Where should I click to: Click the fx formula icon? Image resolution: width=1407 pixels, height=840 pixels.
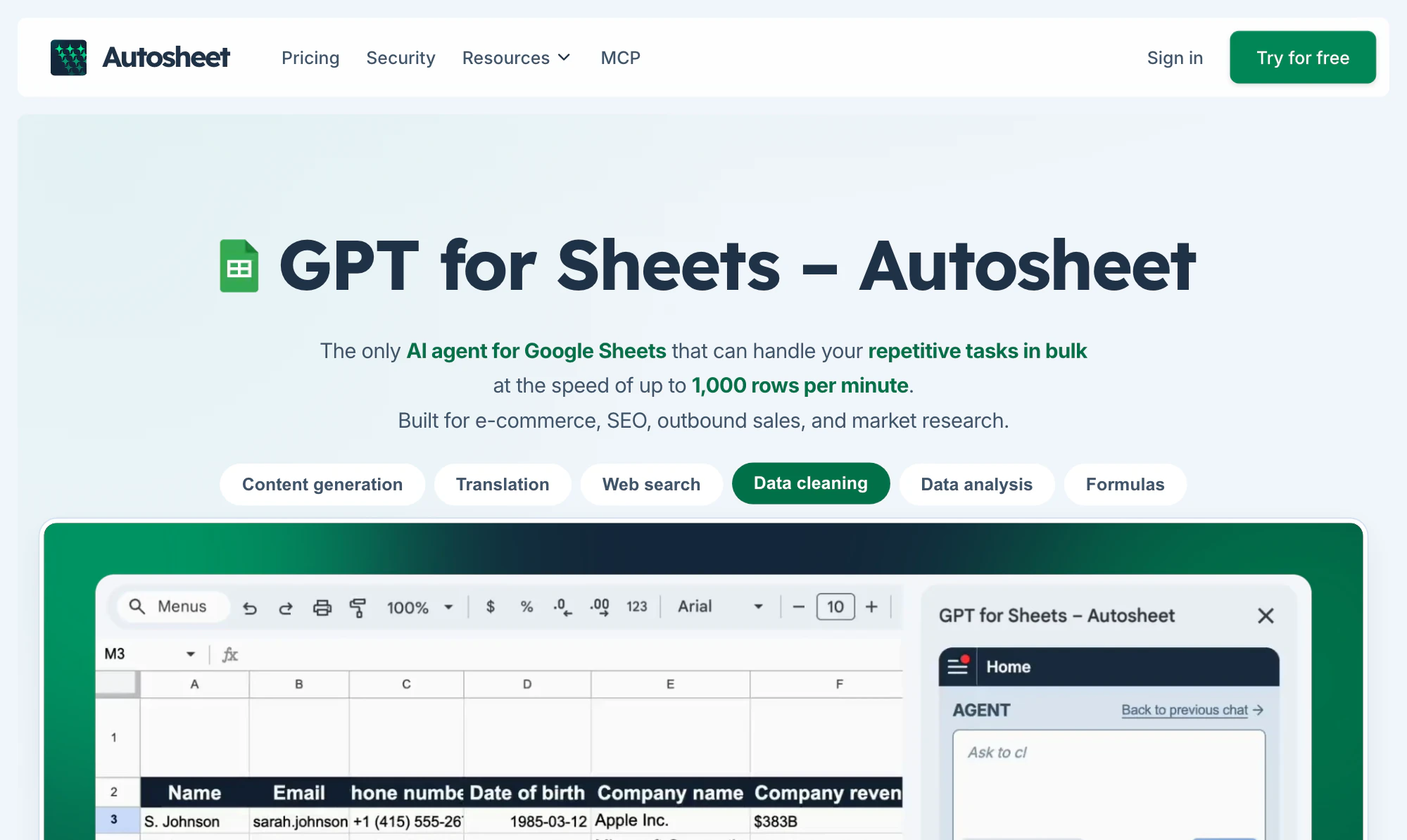(230, 654)
